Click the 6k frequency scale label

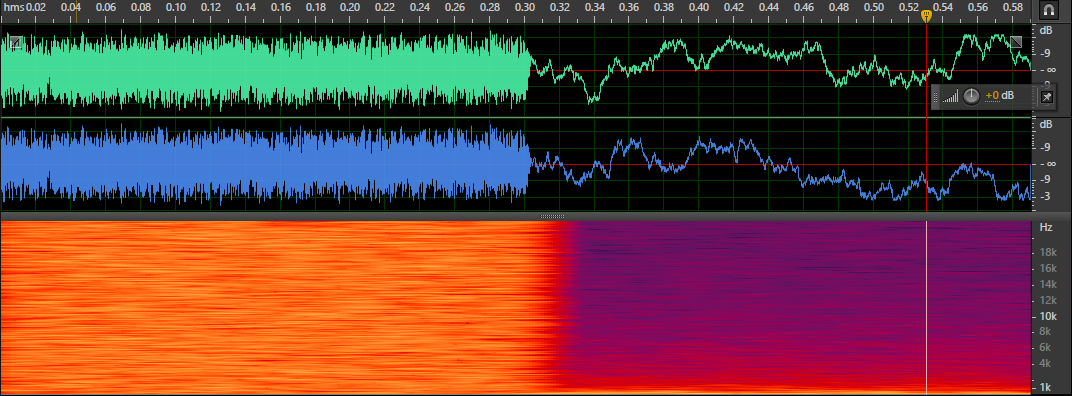[1046, 347]
